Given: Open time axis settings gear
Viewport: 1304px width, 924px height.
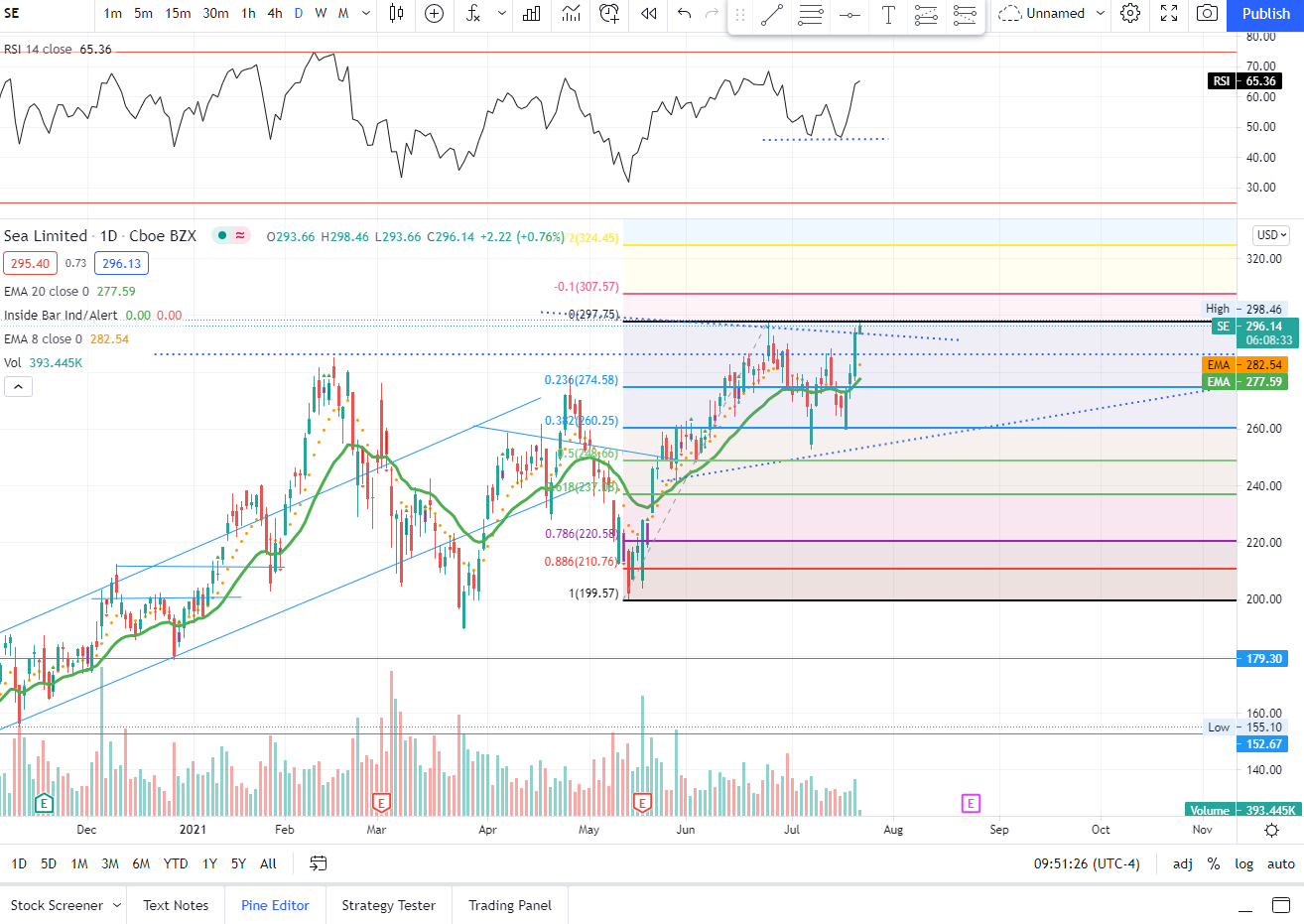Looking at the screenshot, I should (1271, 830).
